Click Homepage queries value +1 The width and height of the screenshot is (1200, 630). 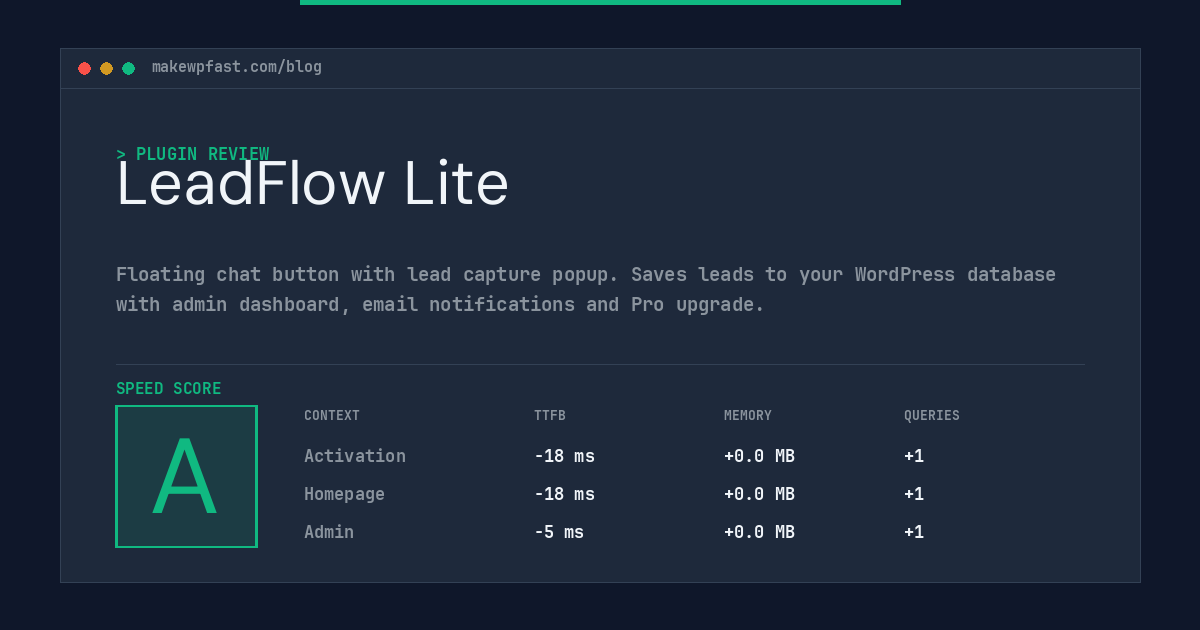[x=914, y=494]
